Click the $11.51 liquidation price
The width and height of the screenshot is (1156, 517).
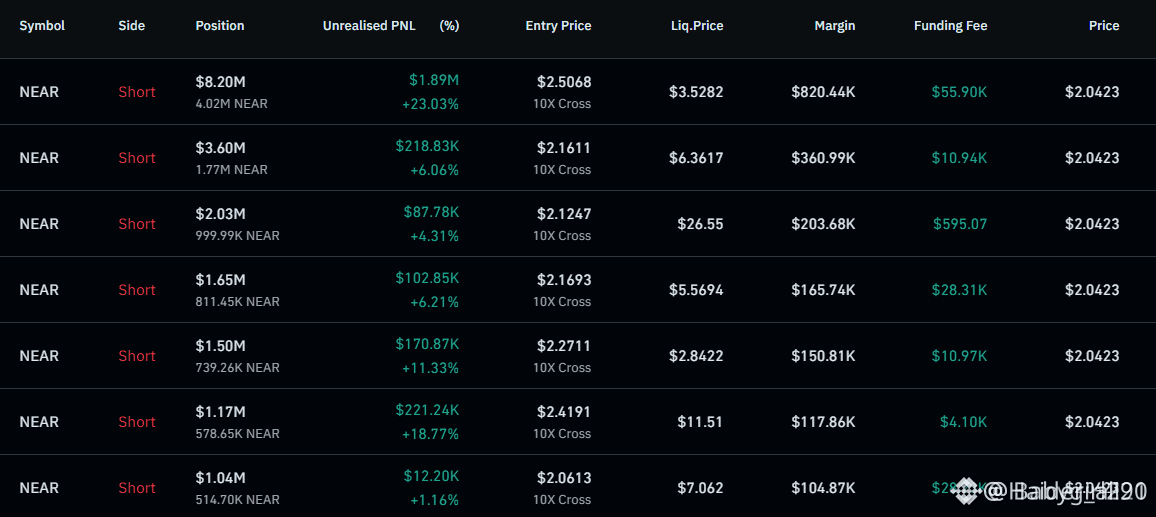[700, 422]
